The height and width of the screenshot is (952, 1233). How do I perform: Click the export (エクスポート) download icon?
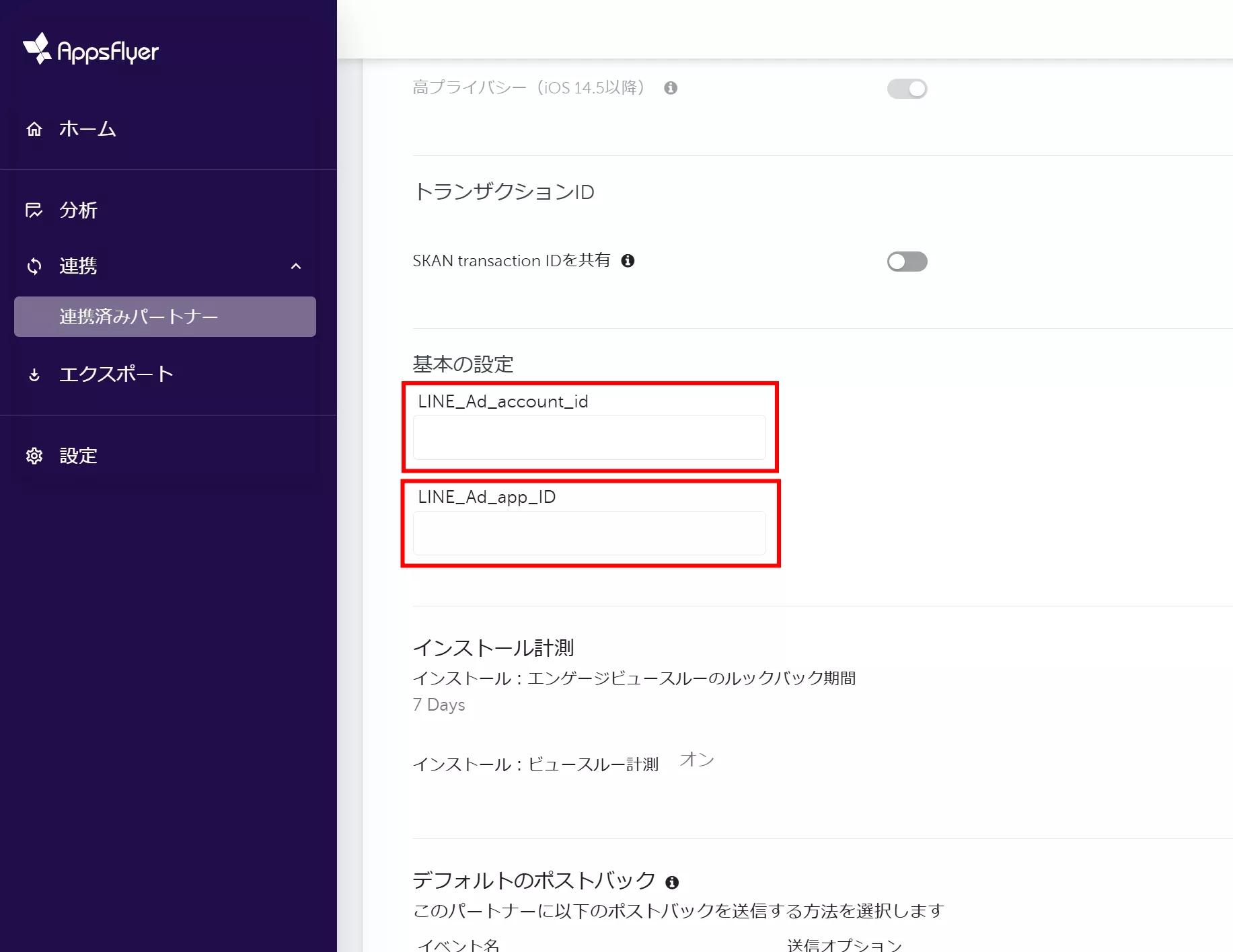coord(34,374)
